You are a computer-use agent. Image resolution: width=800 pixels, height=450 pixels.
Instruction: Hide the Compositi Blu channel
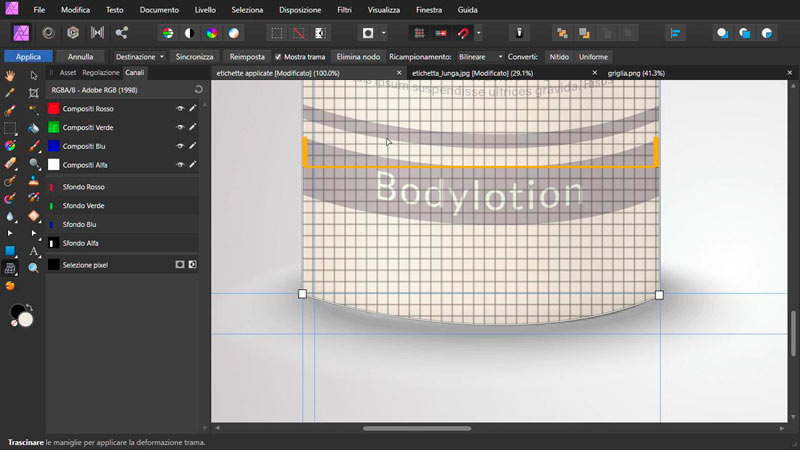(x=180, y=146)
